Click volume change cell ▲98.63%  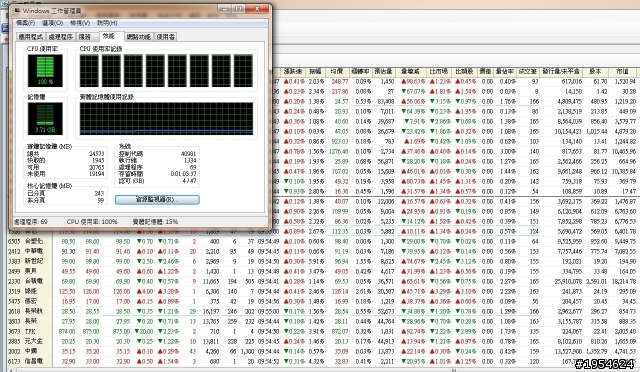pyautogui.click(x=413, y=82)
